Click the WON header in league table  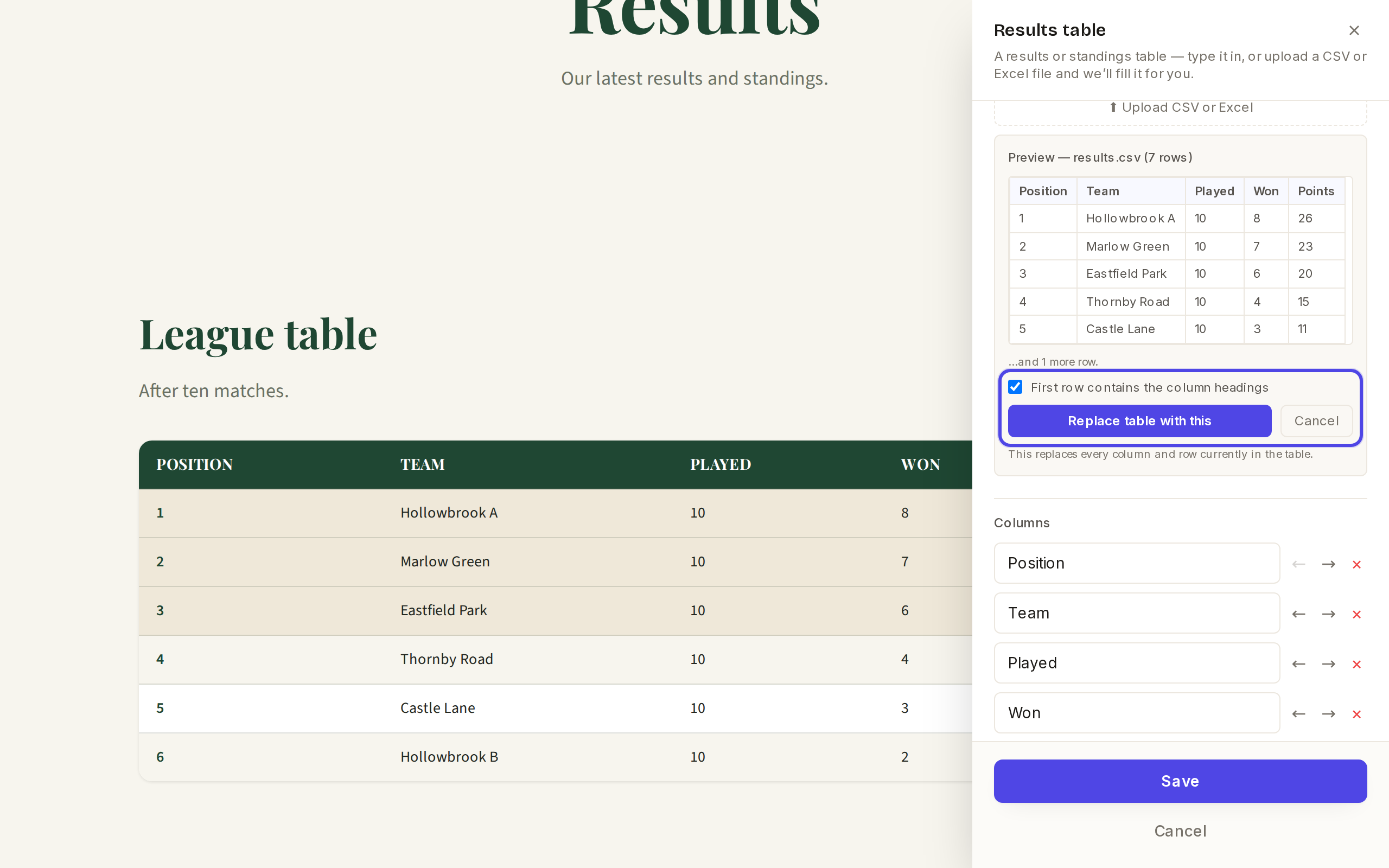point(920,464)
